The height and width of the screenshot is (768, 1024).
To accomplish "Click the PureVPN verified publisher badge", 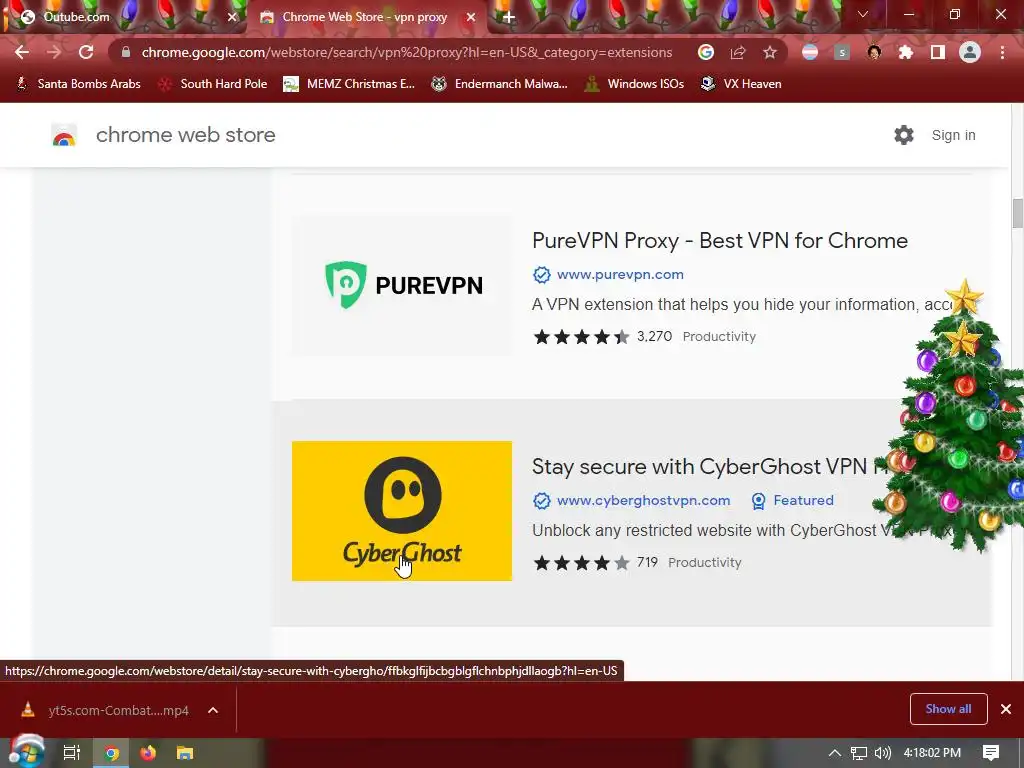I will pos(541,275).
